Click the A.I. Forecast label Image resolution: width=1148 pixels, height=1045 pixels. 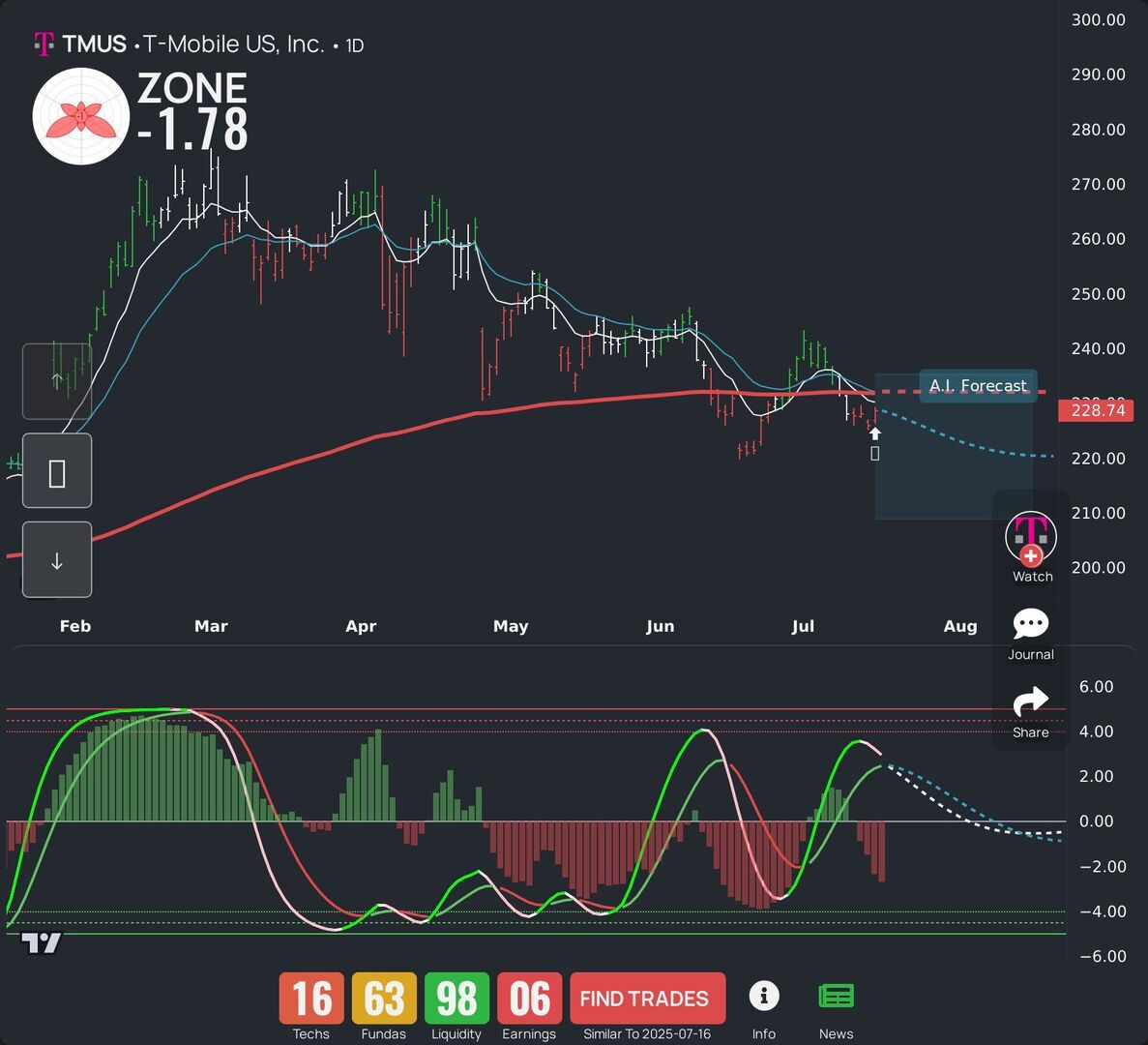coord(978,386)
